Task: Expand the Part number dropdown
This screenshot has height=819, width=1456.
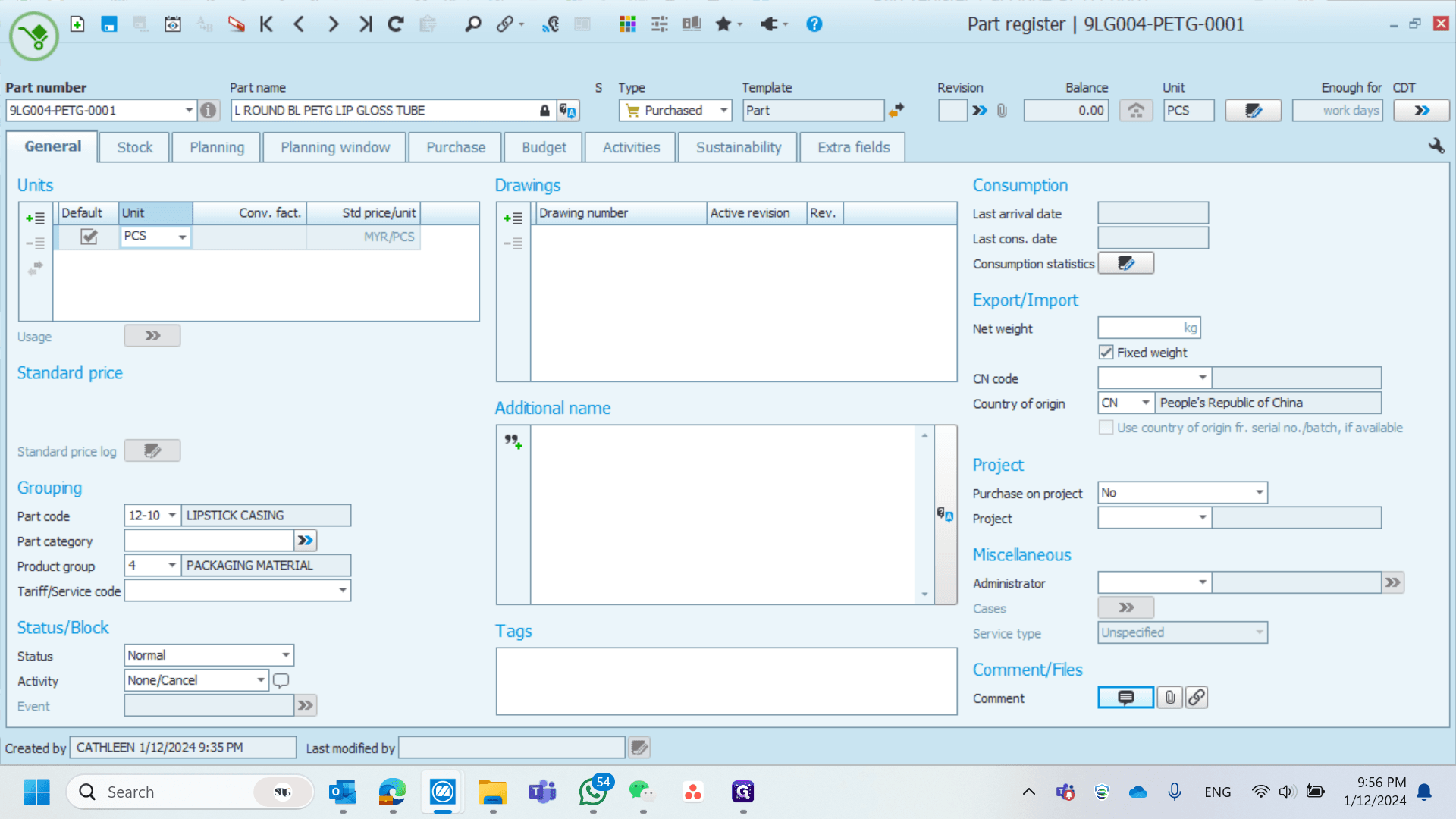Action: 189,111
